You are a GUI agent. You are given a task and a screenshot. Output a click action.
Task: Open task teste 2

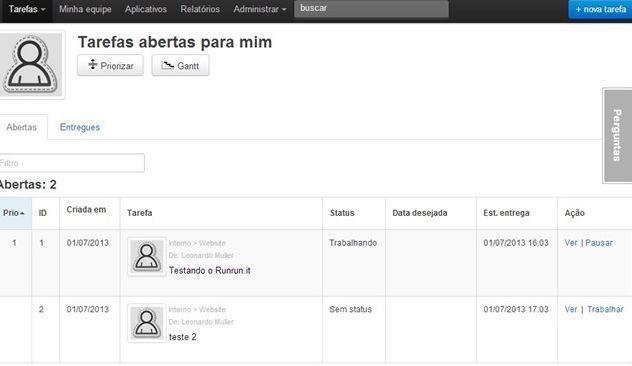click(183, 337)
